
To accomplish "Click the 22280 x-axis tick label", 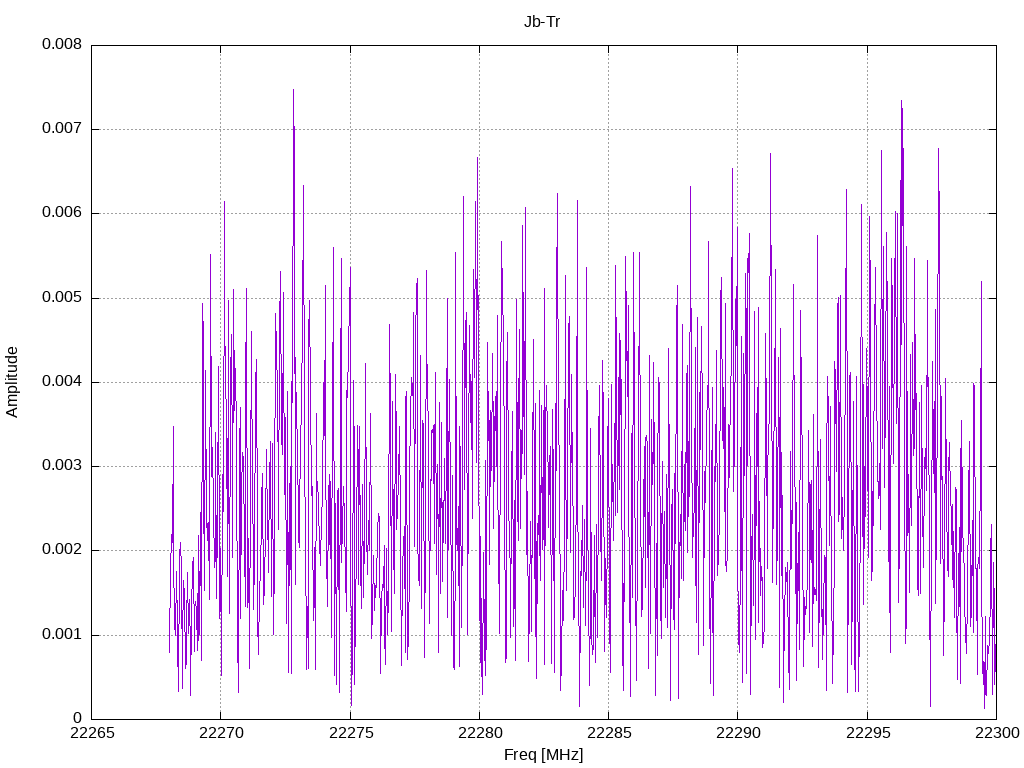I will 480,733.
